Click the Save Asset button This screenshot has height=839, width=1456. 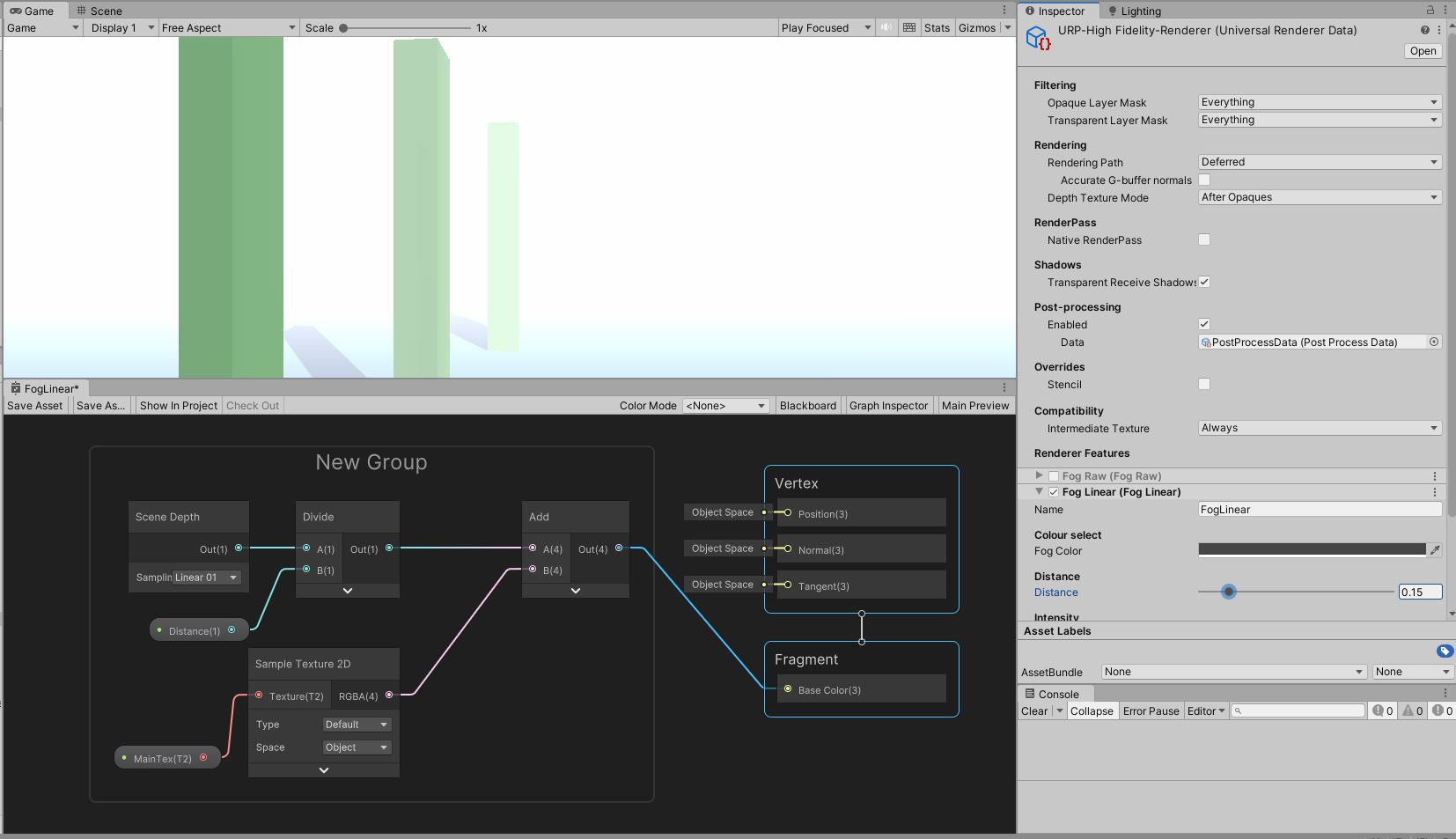[x=34, y=405]
